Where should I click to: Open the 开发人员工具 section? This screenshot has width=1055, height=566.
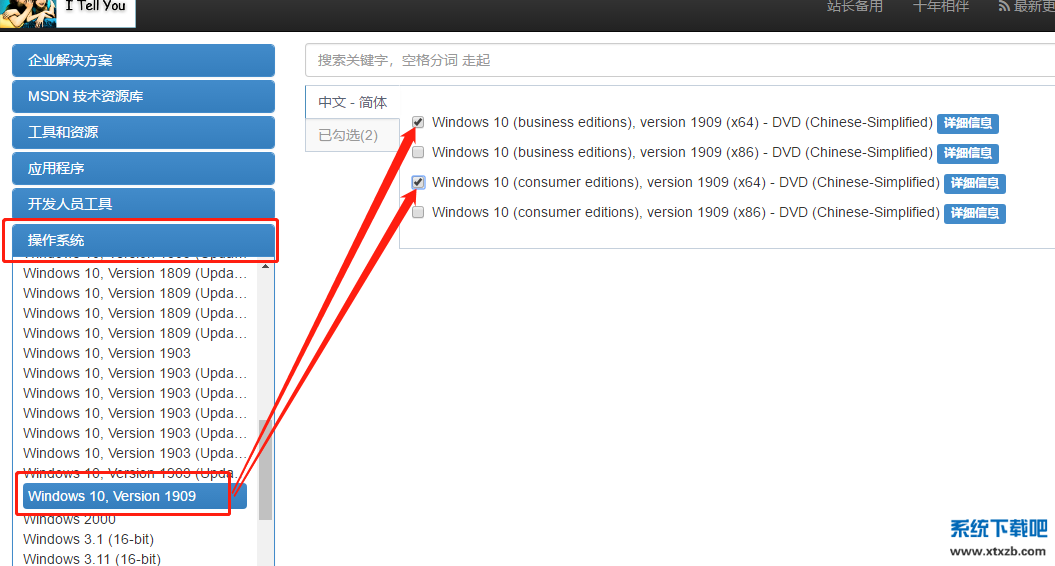(x=143, y=204)
